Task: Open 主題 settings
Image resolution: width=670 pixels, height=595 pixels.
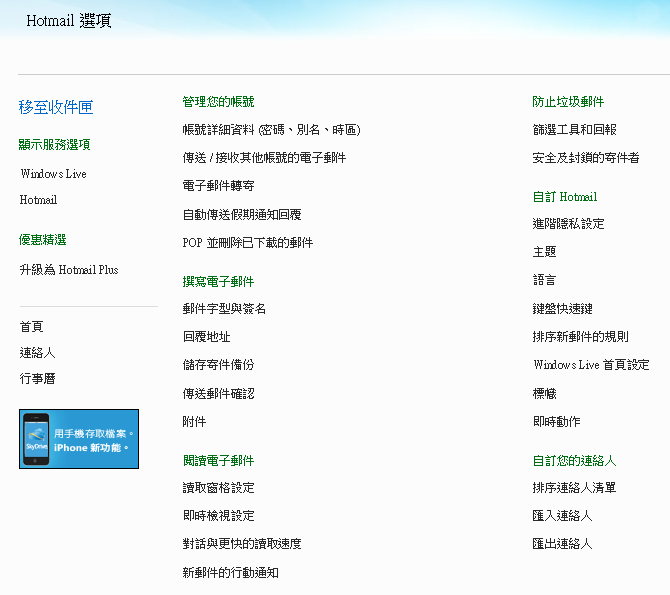Action: pos(544,252)
